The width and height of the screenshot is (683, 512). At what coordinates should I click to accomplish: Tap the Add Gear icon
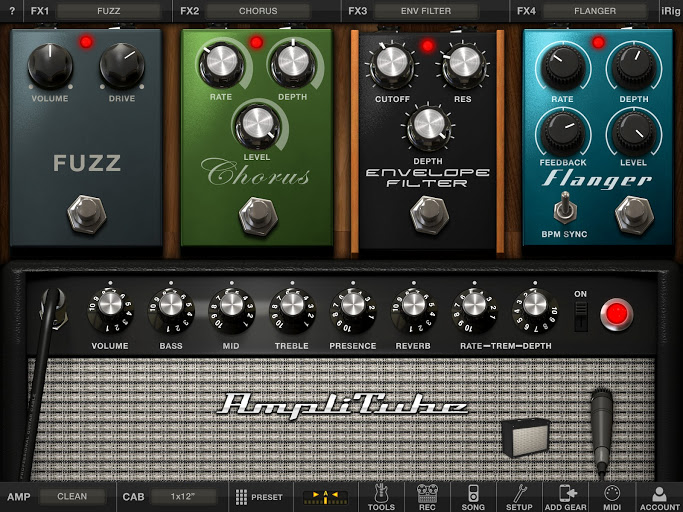coord(567,496)
